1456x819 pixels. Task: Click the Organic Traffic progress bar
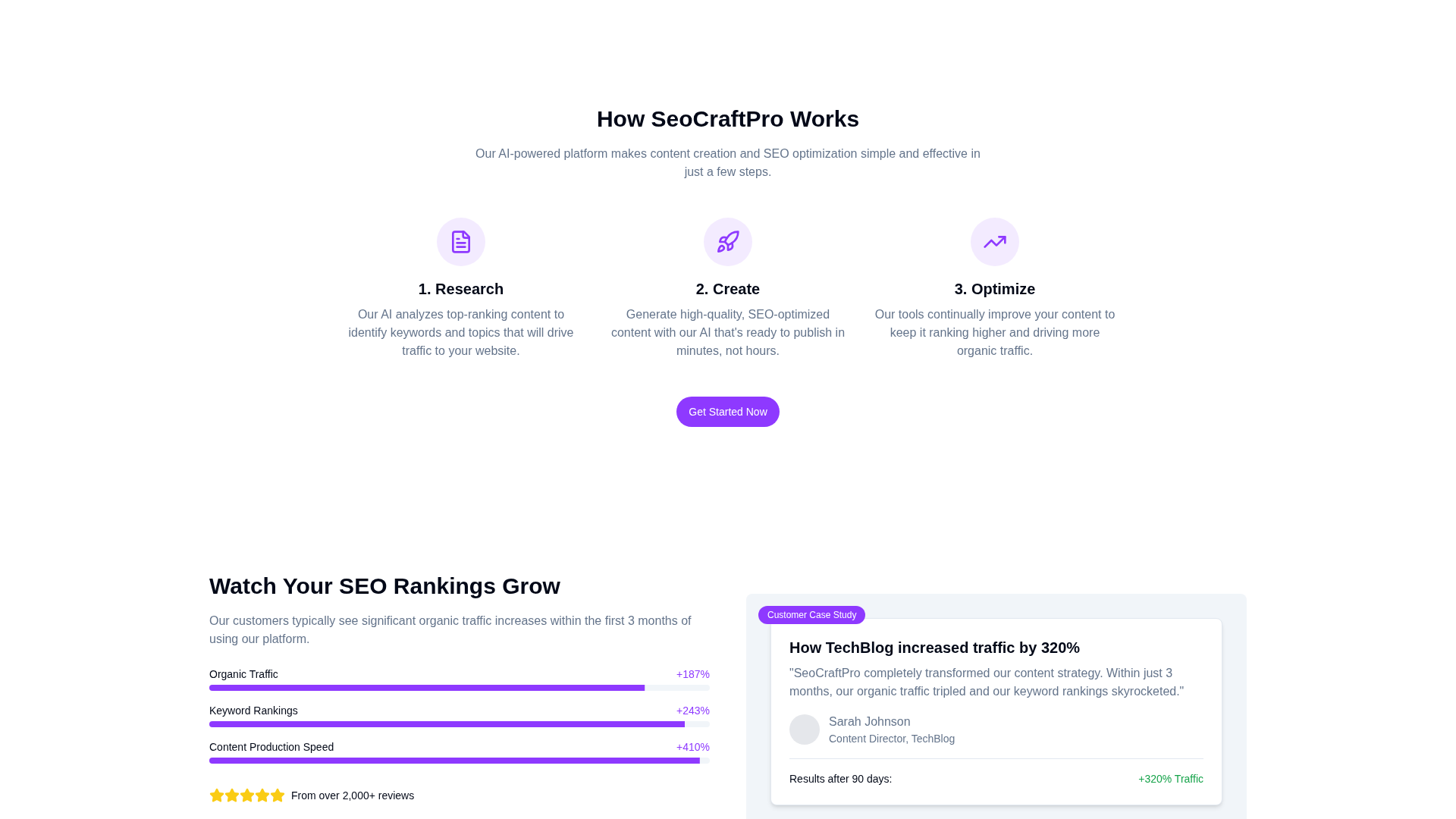(459, 688)
